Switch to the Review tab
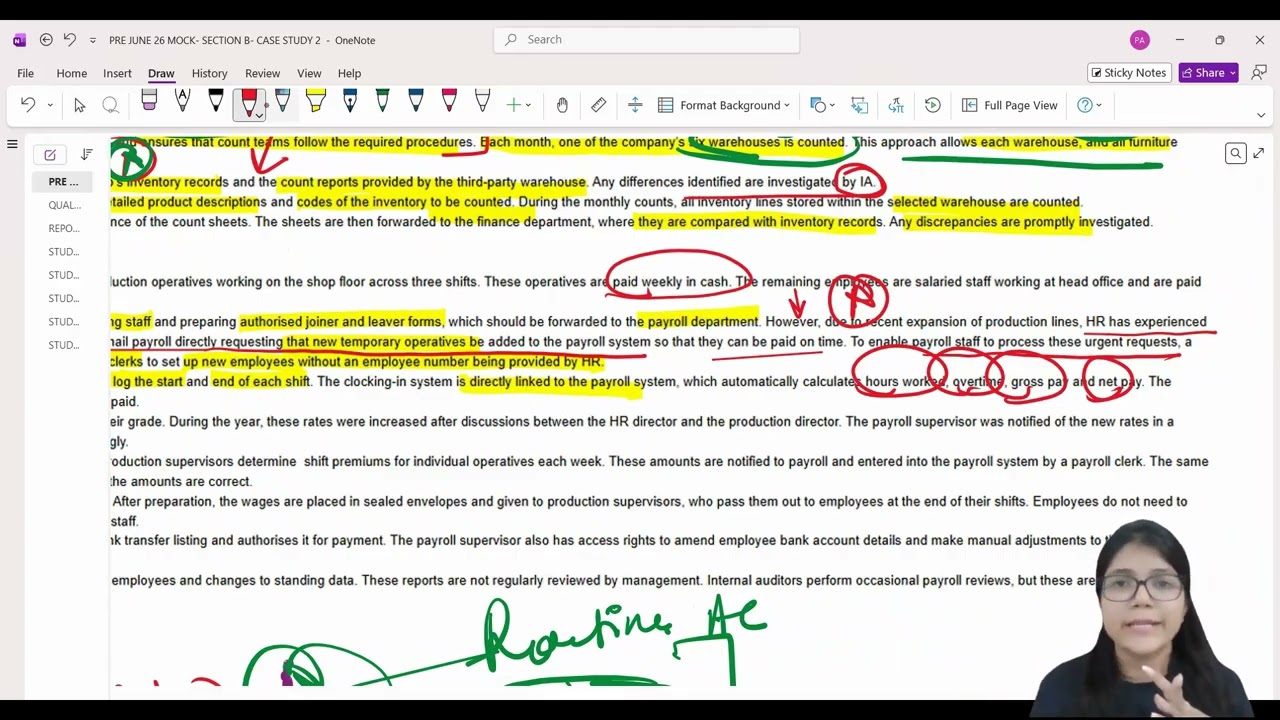 coord(262,73)
